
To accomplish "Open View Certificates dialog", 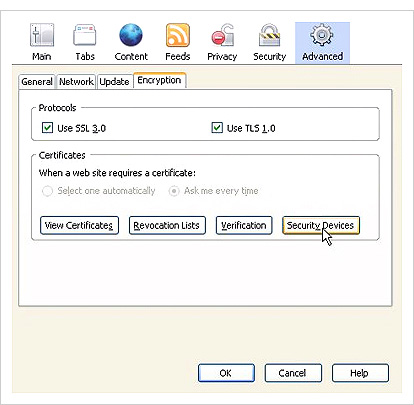I will pyautogui.click(x=79, y=226).
